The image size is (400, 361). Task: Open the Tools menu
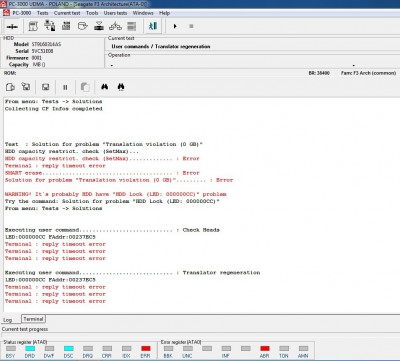click(x=92, y=13)
